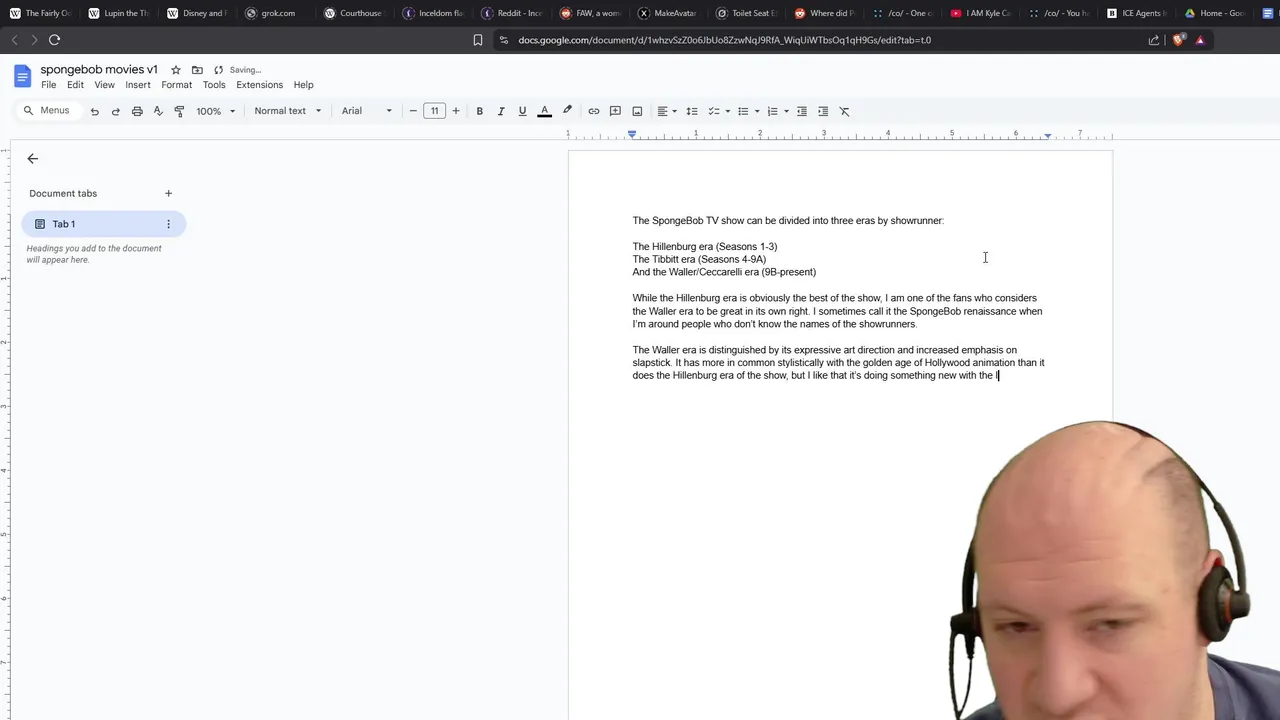This screenshot has width=1280, height=720.
Task: Insert a bulleted list
Action: 743,111
